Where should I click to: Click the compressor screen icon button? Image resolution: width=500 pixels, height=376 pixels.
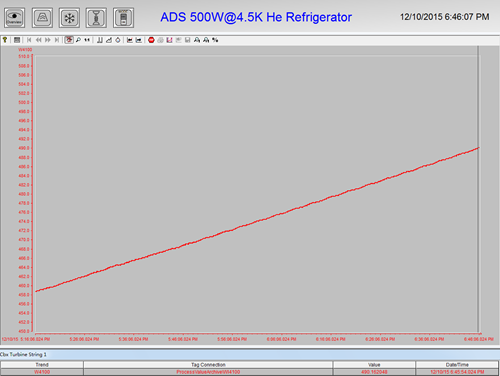coord(42,18)
